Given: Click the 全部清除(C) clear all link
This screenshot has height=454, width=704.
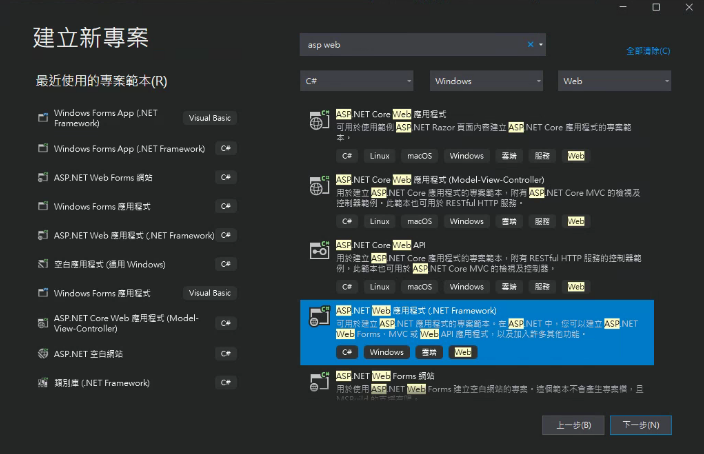Looking at the screenshot, I should [x=648, y=51].
